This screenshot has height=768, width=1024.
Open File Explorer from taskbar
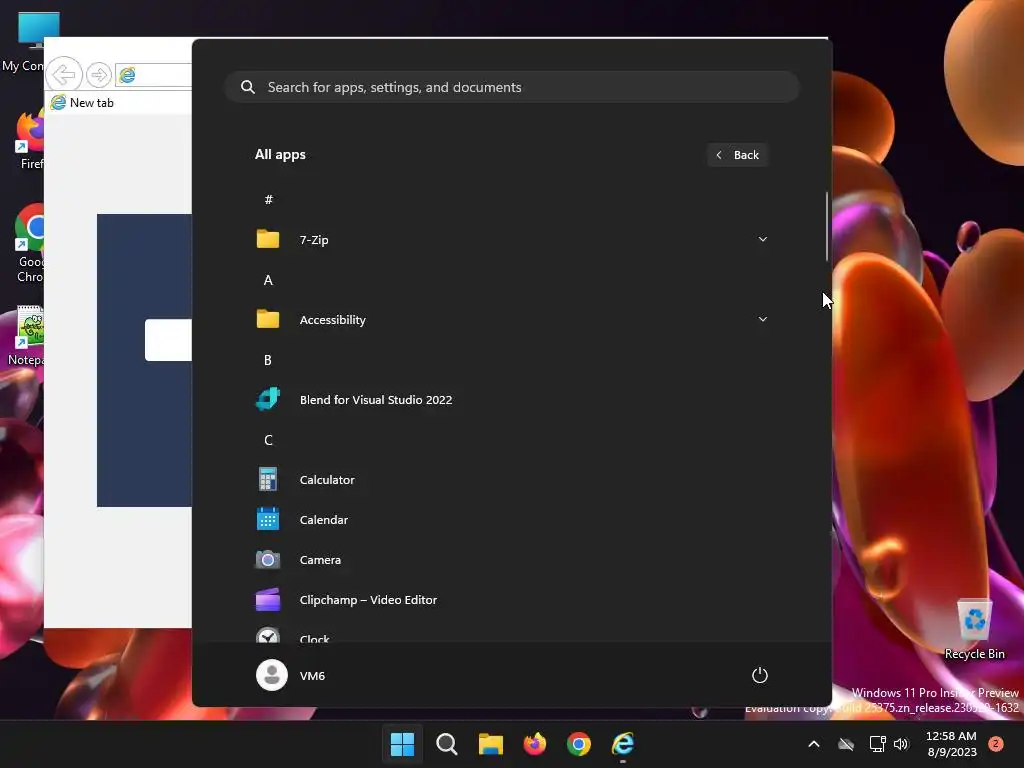click(490, 744)
